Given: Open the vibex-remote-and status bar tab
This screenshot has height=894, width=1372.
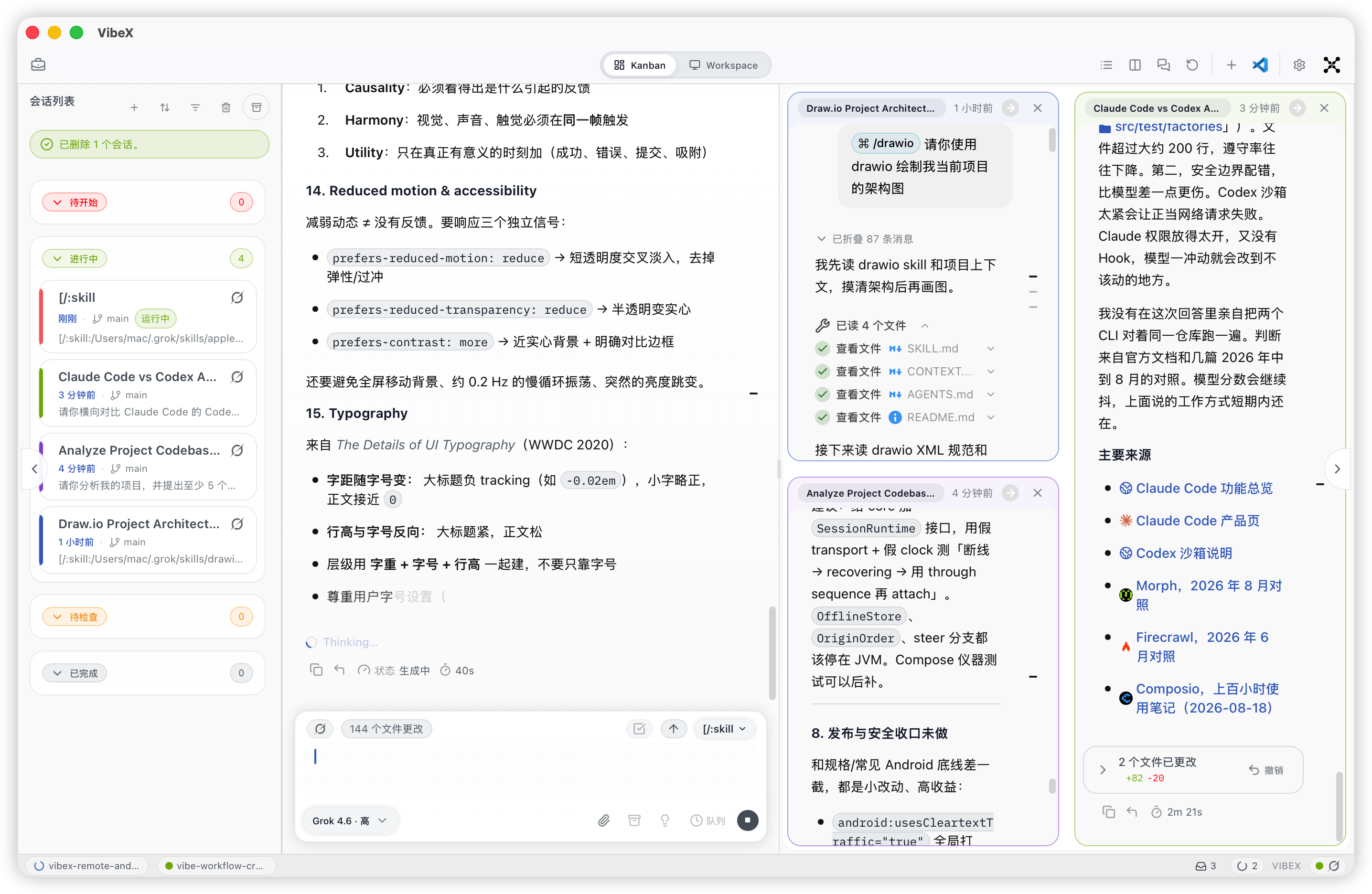Looking at the screenshot, I should [86, 866].
